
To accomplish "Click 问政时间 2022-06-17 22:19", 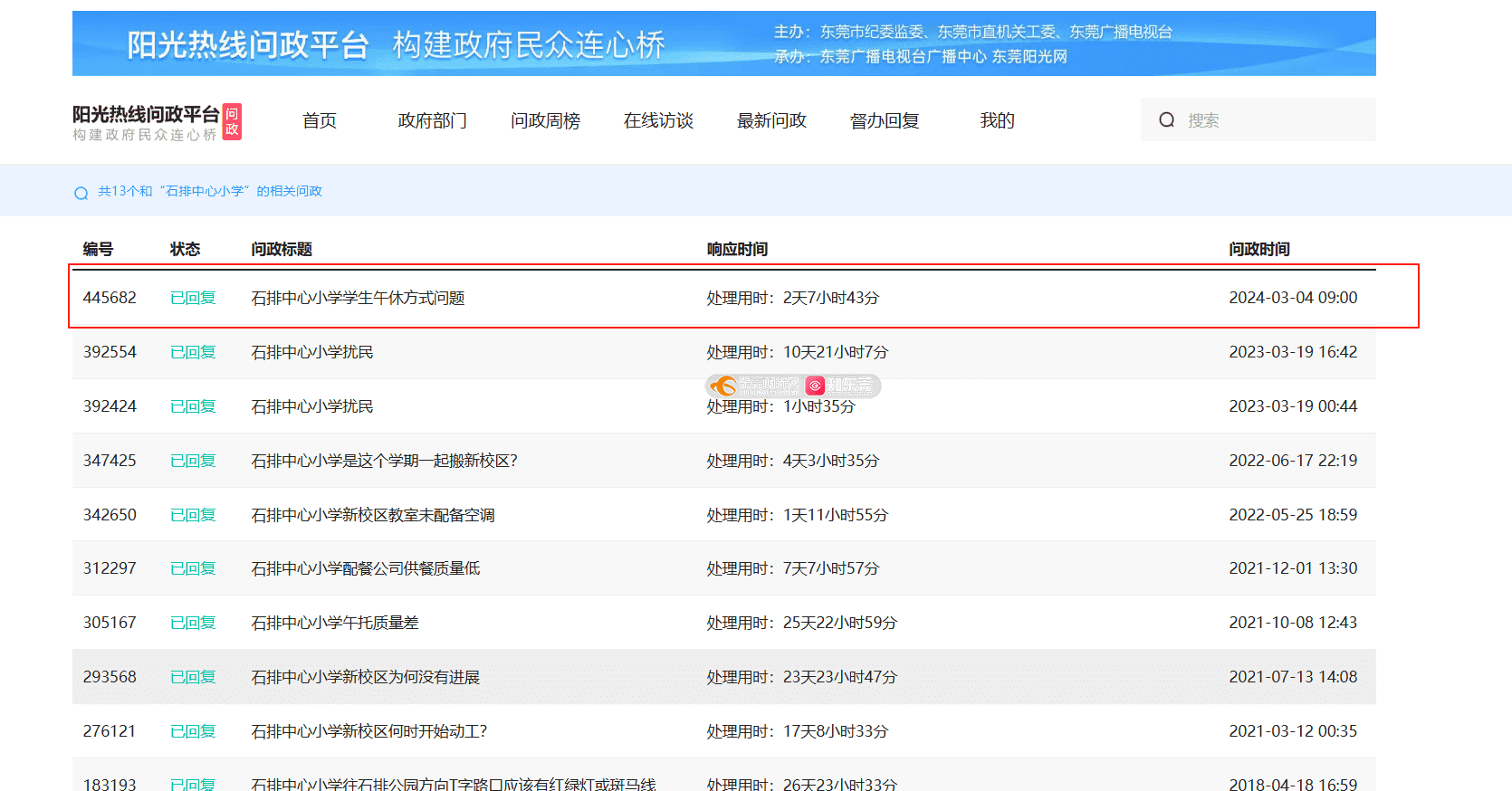I will (x=1293, y=461).
